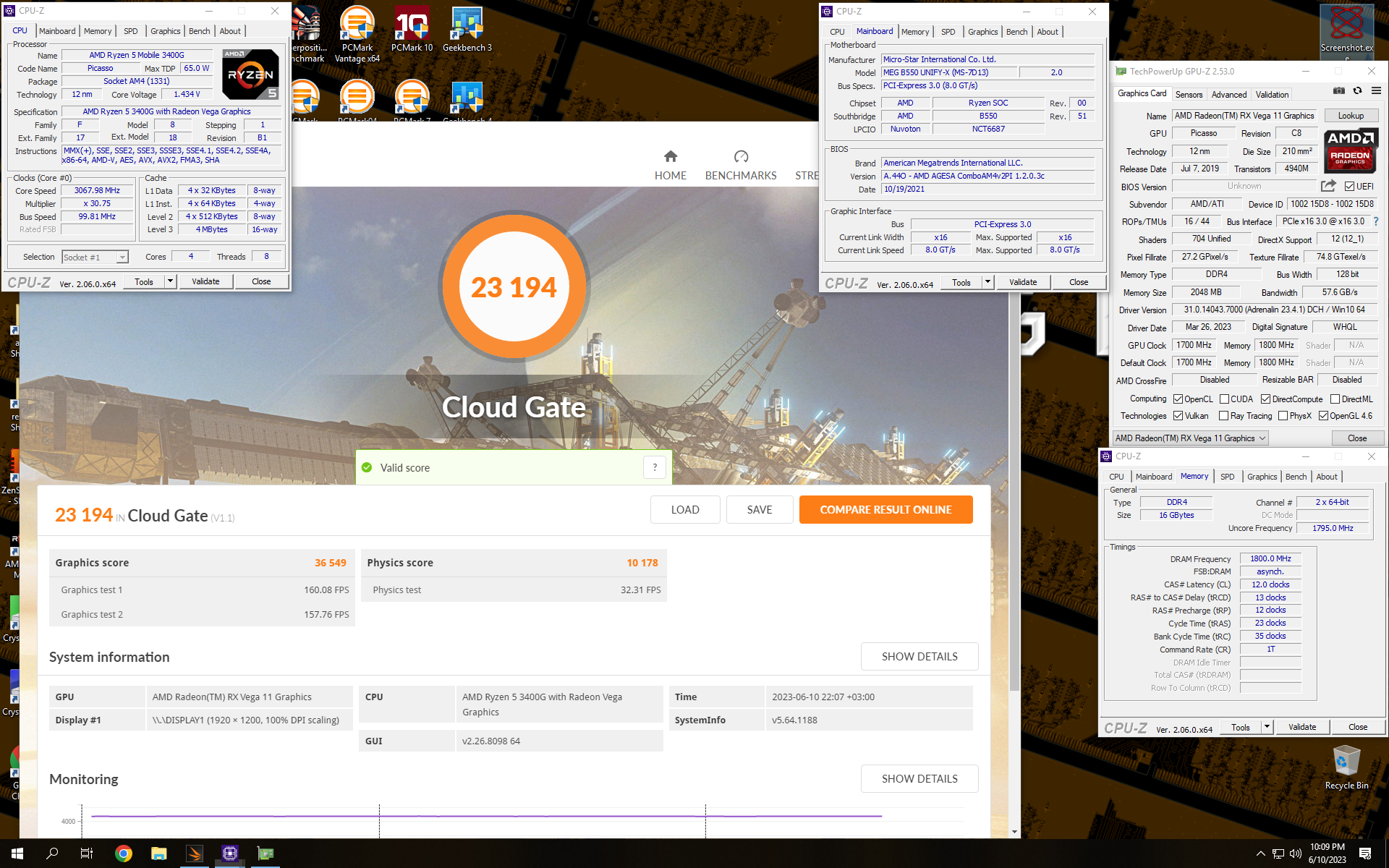
Task: Toggle the DirectCompute checkbox in GPU-Z
Action: (1265, 399)
